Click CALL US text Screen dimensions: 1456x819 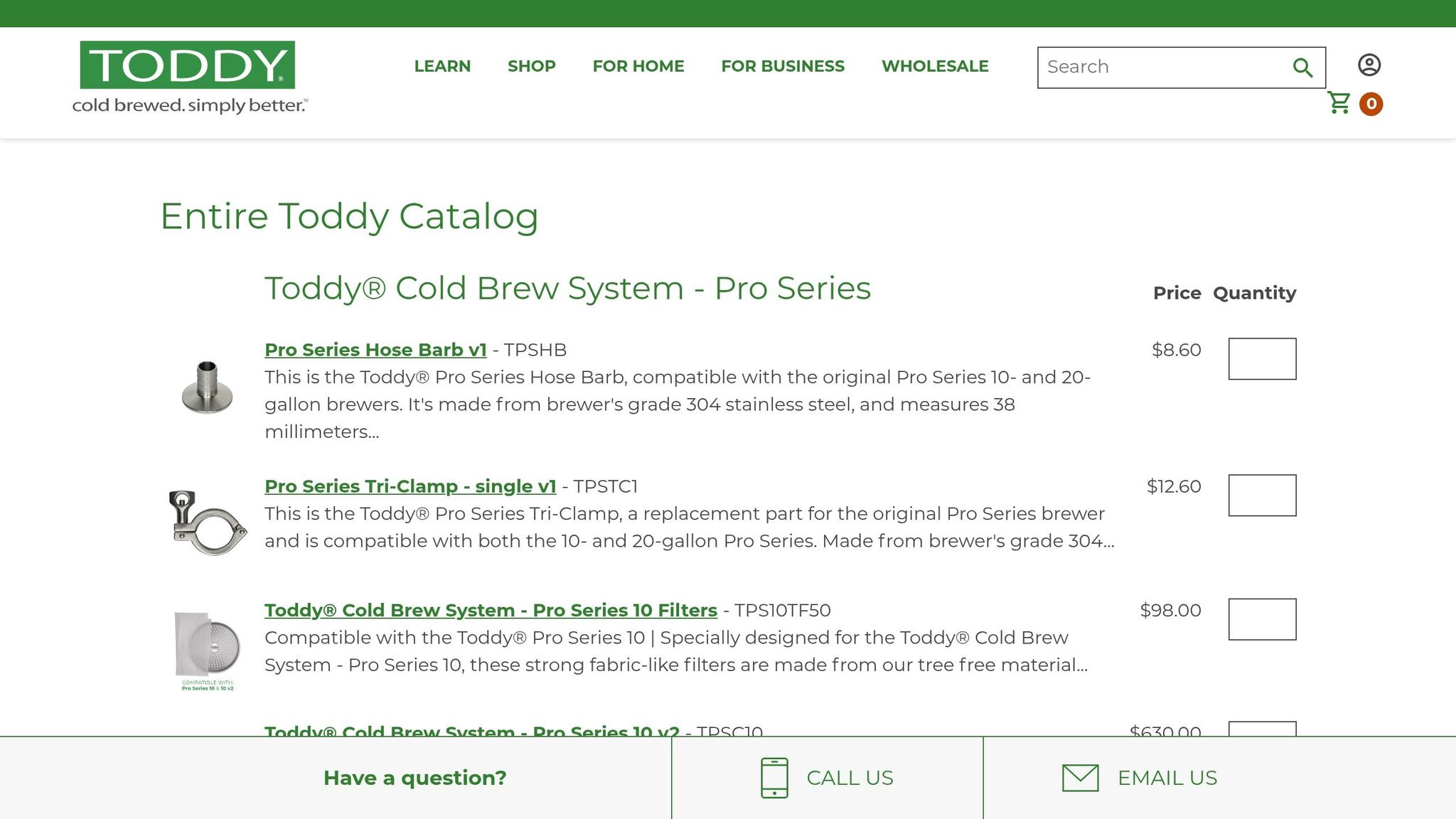850,778
